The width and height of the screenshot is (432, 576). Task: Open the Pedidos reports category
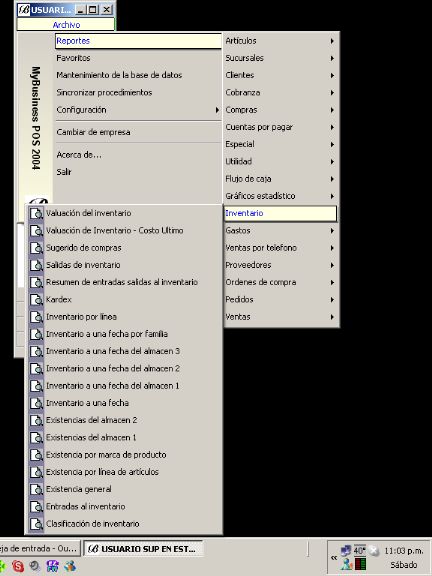280,300
